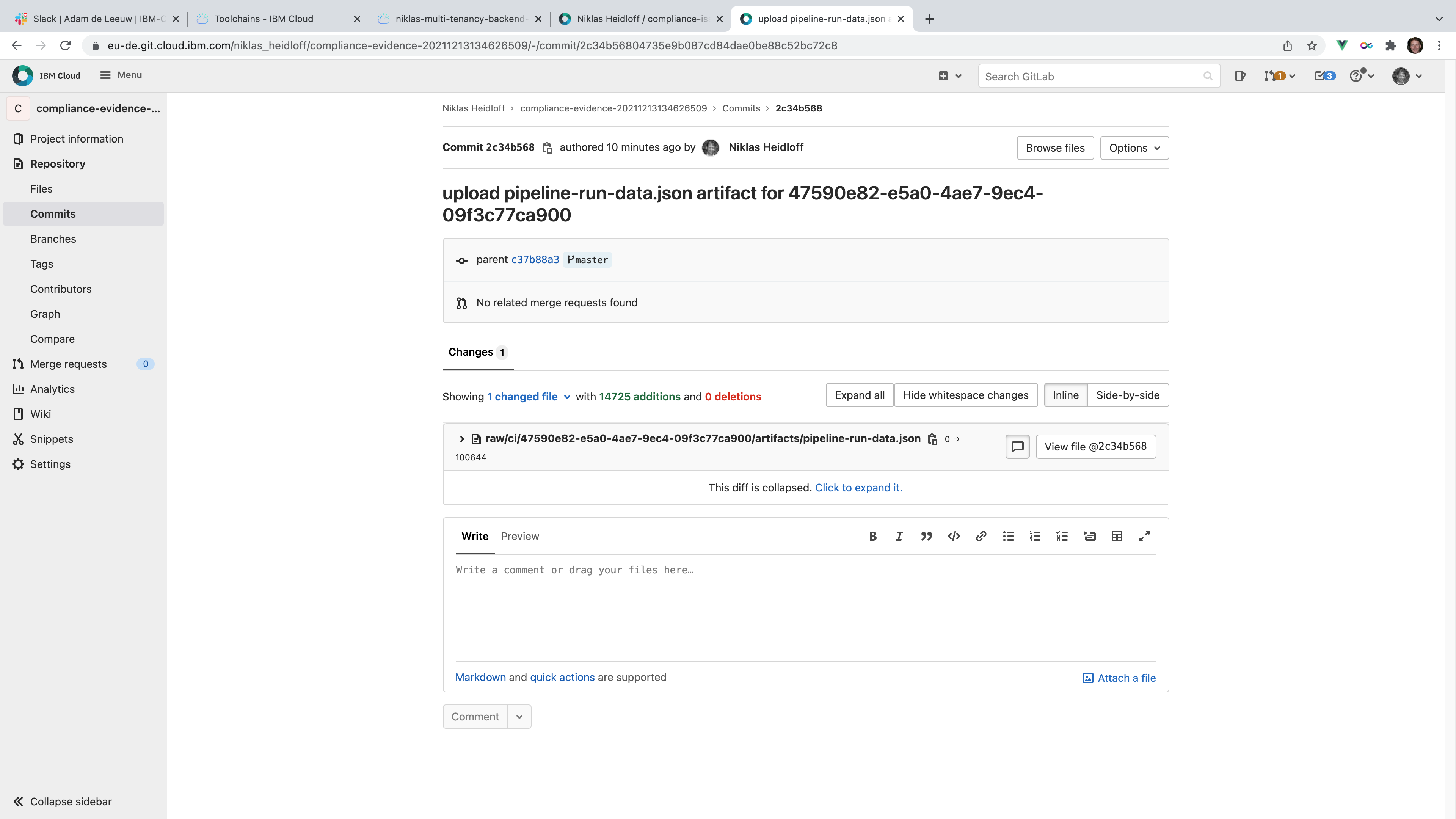The height and width of the screenshot is (819, 1456).
Task: Switch diff view to Side-by-side
Action: click(x=1128, y=395)
